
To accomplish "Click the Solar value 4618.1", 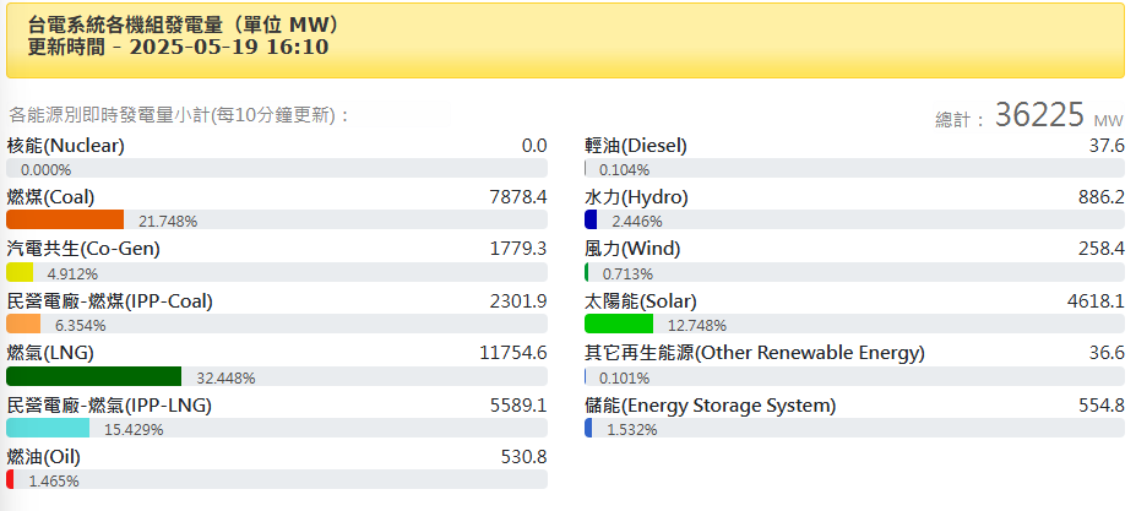I will pos(1096,302).
